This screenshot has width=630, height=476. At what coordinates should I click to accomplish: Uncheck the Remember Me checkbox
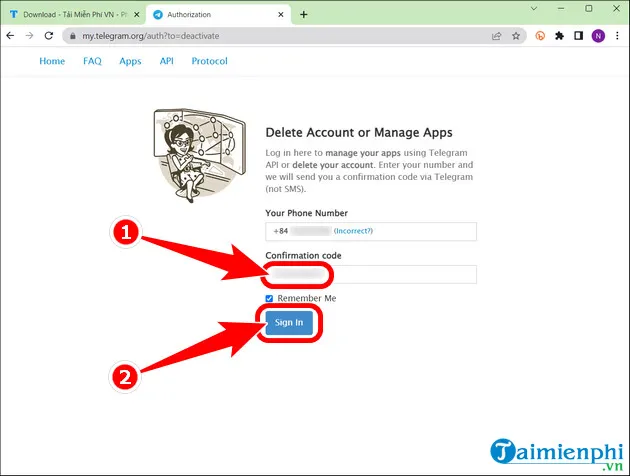269,298
